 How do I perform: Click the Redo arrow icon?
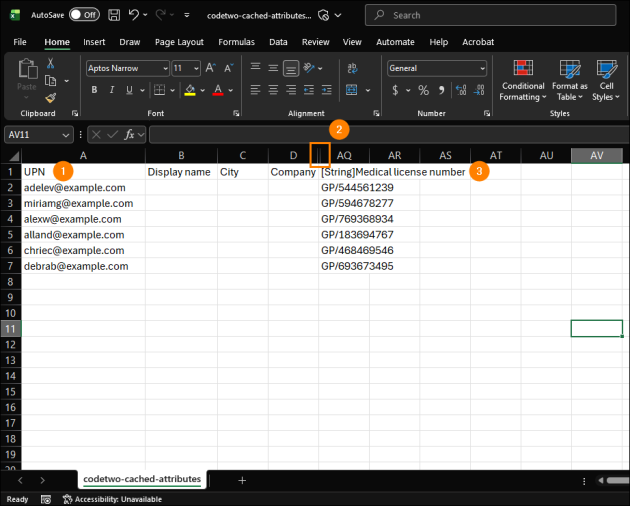tap(161, 15)
